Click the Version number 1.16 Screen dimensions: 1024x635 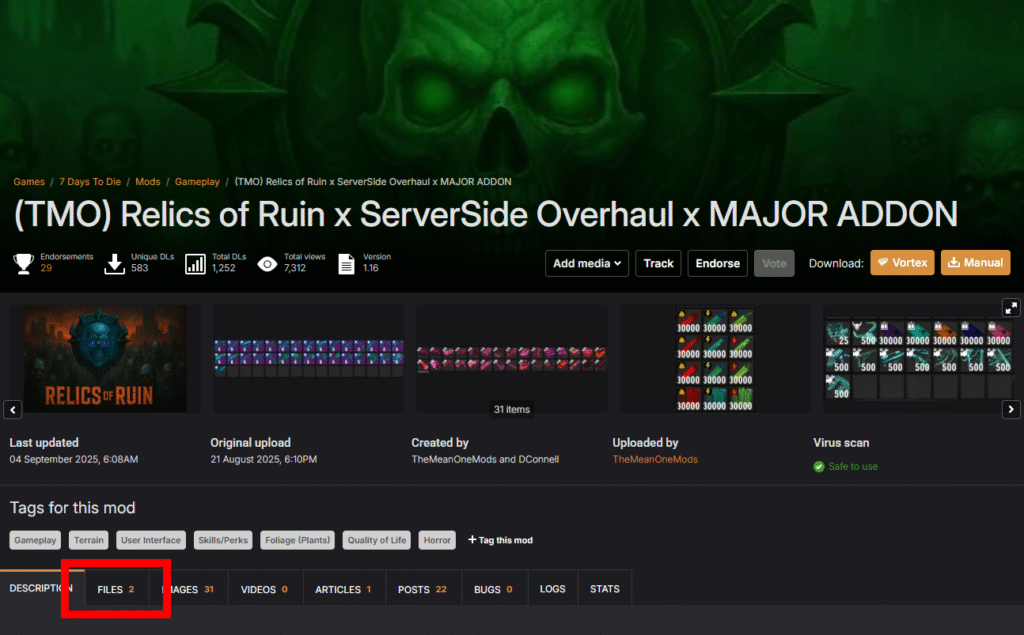tap(371, 268)
